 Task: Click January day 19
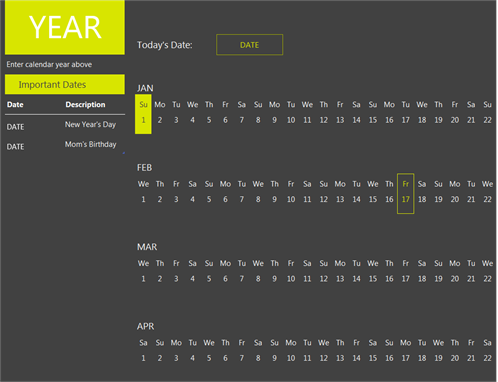[x=439, y=120]
